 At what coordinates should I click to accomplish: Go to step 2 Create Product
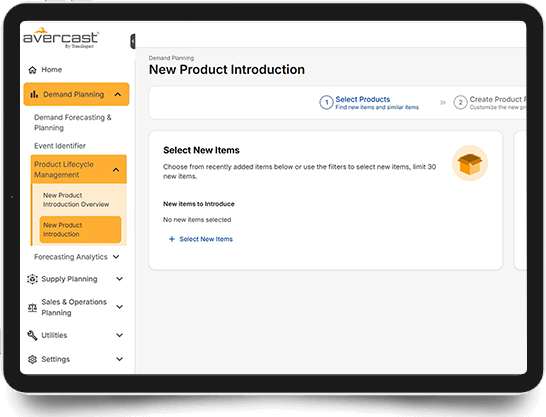[490, 103]
